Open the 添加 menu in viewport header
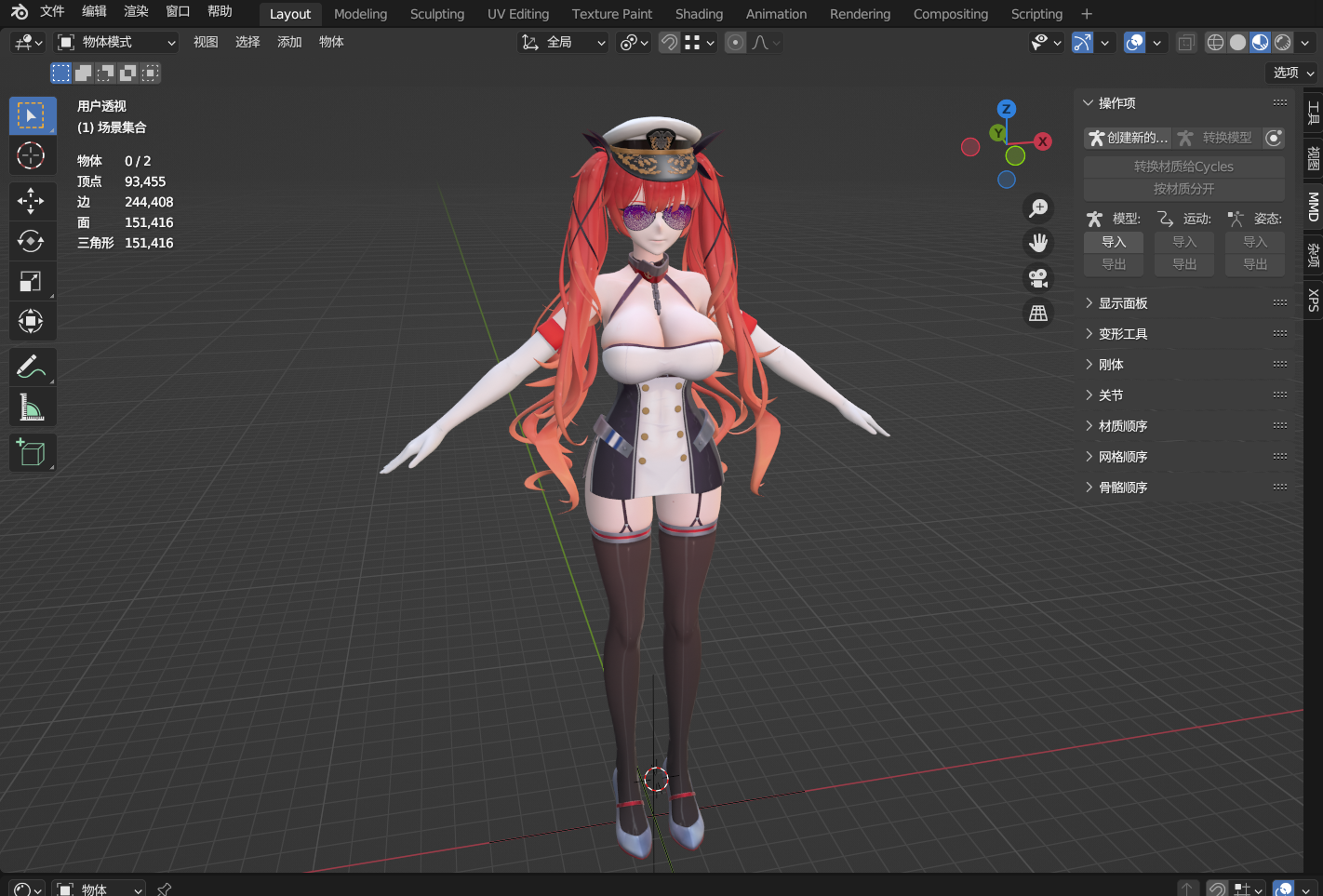 pyautogui.click(x=289, y=43)
